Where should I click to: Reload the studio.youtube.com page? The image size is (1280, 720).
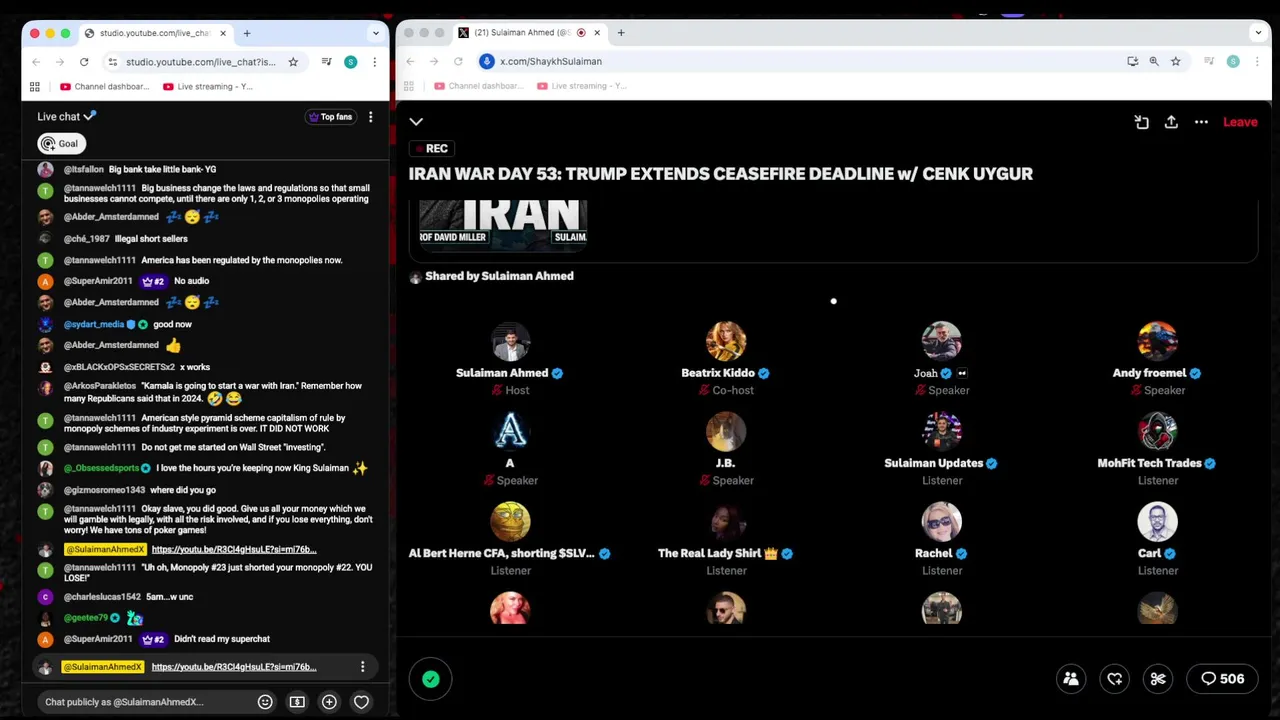pyautogui.click(x=84, y=62)
